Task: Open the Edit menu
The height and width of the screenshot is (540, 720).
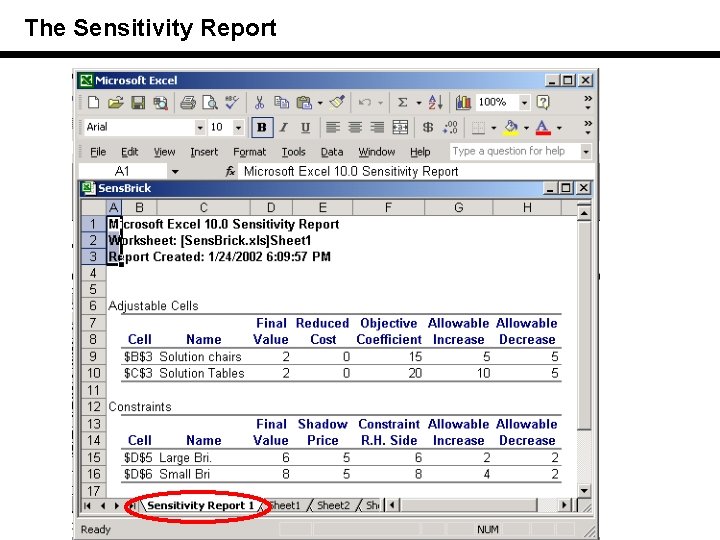Action: tap(129, 152)
